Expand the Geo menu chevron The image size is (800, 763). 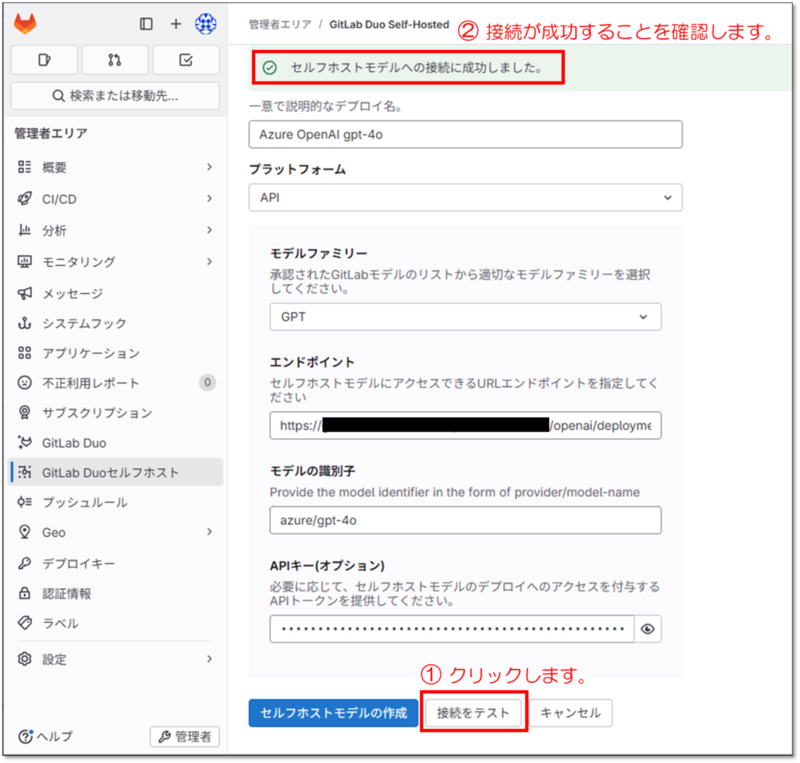coord(209,532)
